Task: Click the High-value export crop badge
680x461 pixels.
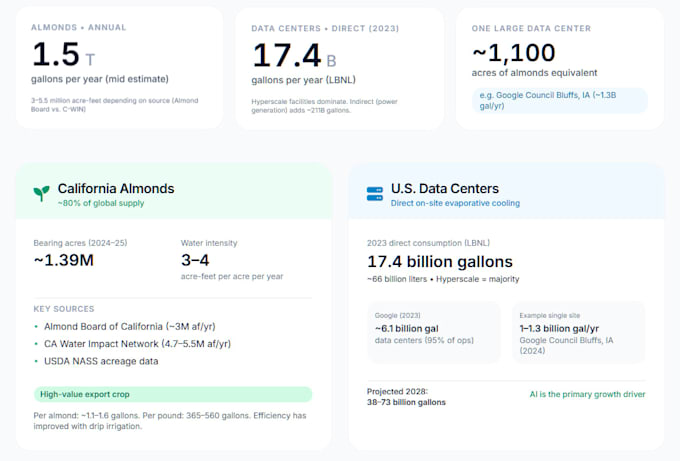Action: (x=173, y=394)
